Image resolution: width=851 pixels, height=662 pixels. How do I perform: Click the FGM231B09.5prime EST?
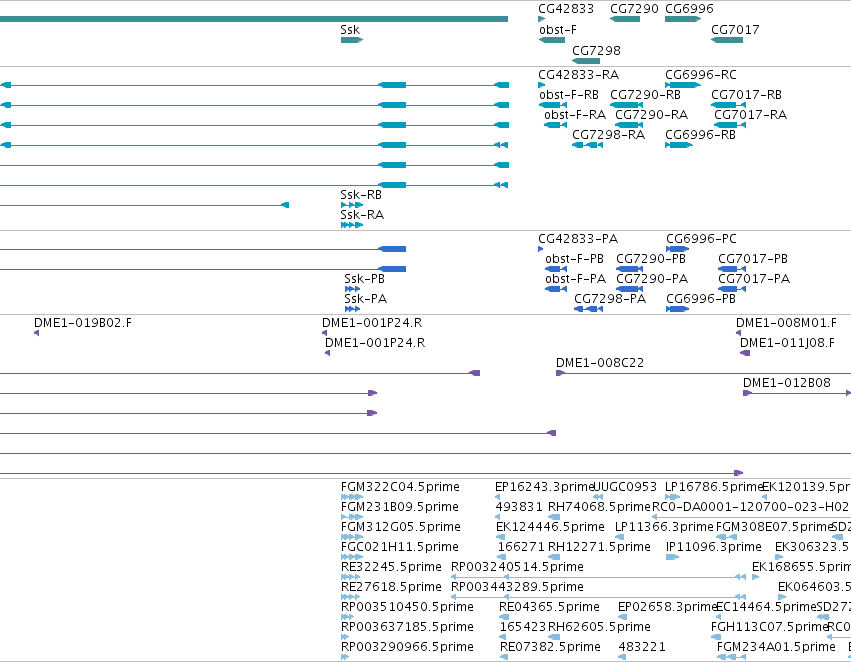click(352, 517)
